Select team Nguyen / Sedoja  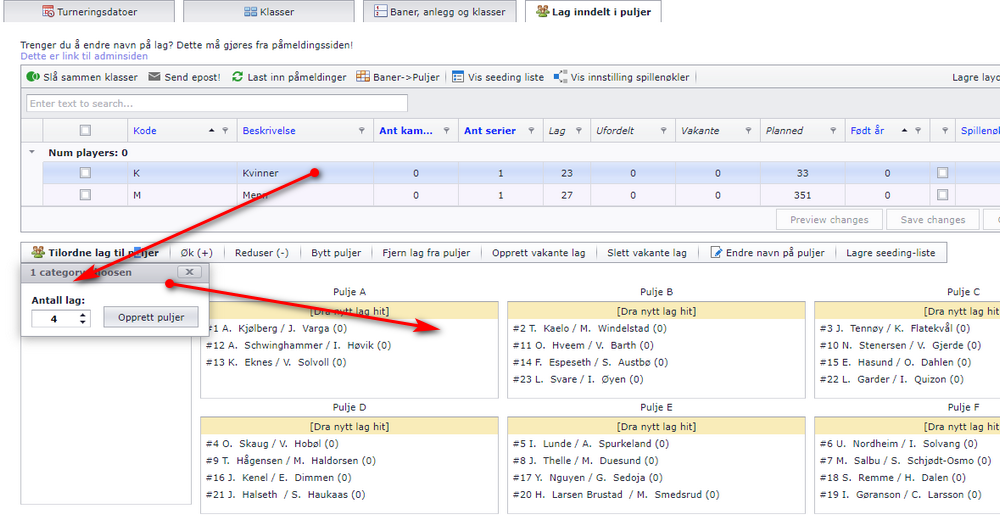(587, 477)
